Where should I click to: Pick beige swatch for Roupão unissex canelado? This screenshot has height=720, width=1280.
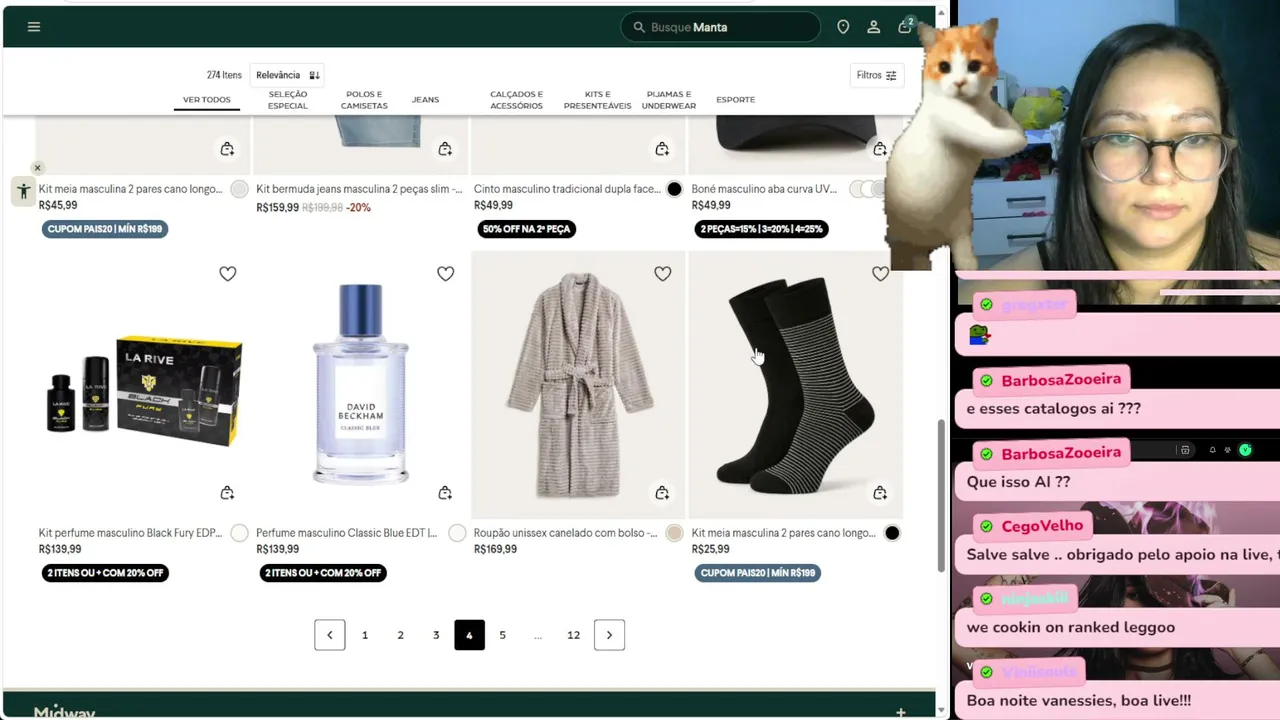coord(674,533)
